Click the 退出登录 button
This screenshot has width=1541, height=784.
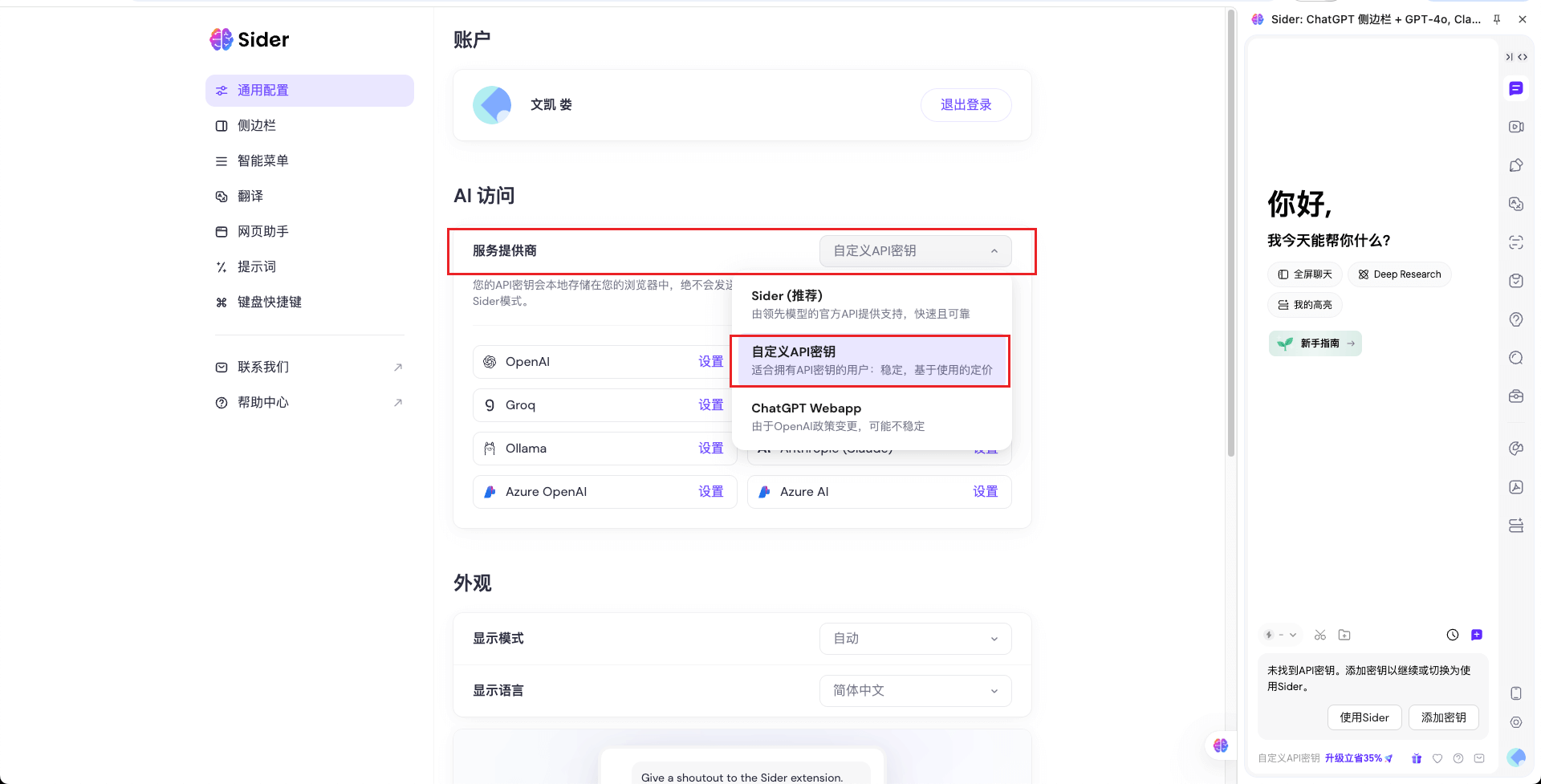[x=966, y=104]
